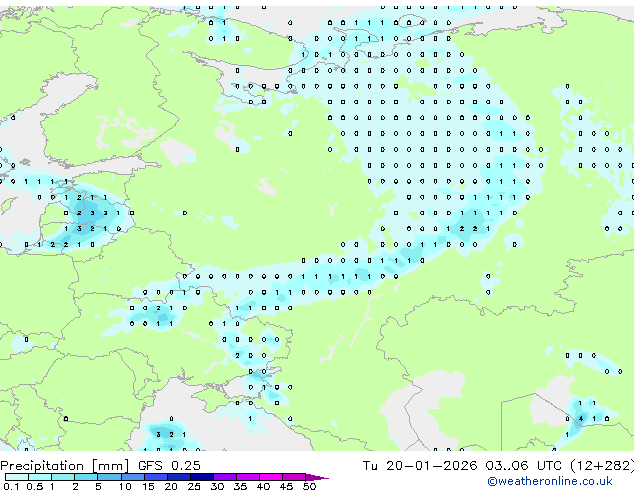Screen dimensions: 634x490
Task: Click the 45–50 mm legend color segment
Action: [294, 477]
